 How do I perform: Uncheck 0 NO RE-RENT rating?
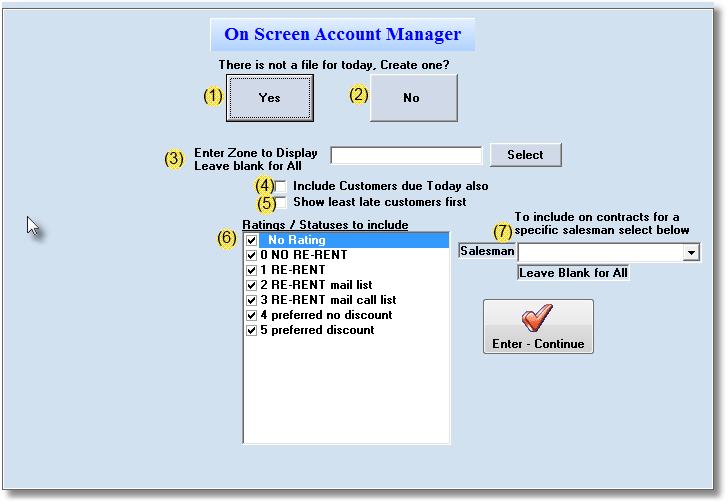pyautogui.click(x=252, y=255)
